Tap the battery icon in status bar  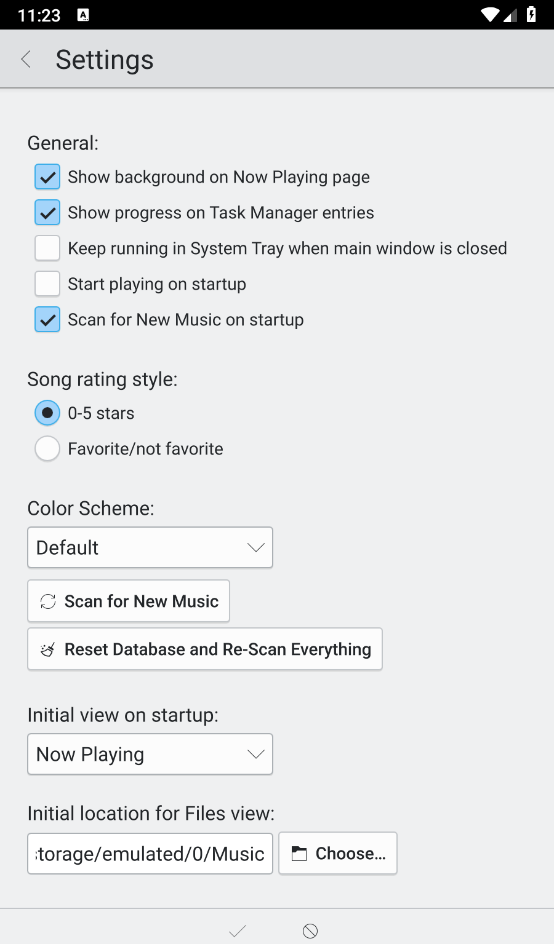[531, 14]
